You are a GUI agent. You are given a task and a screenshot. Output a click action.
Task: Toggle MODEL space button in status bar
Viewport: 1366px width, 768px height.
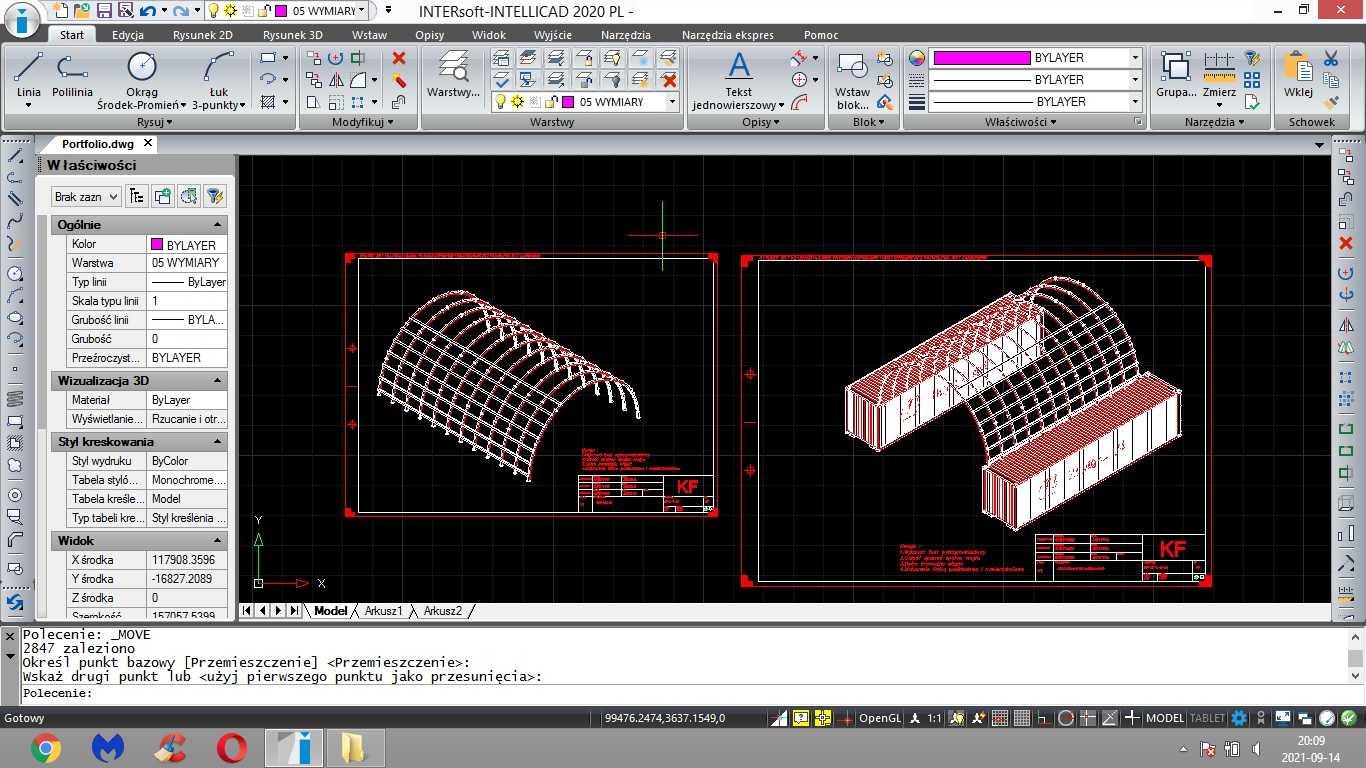[x=1164, y=718]
